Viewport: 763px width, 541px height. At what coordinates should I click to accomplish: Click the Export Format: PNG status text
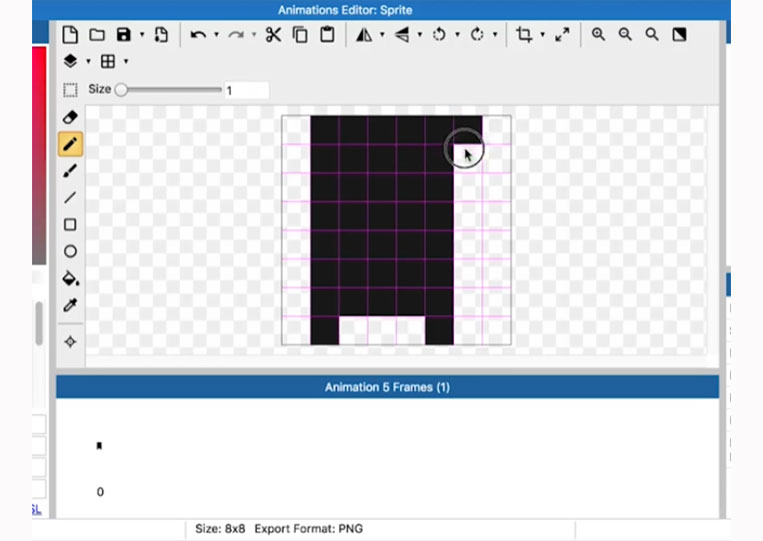tap(309, 528)
